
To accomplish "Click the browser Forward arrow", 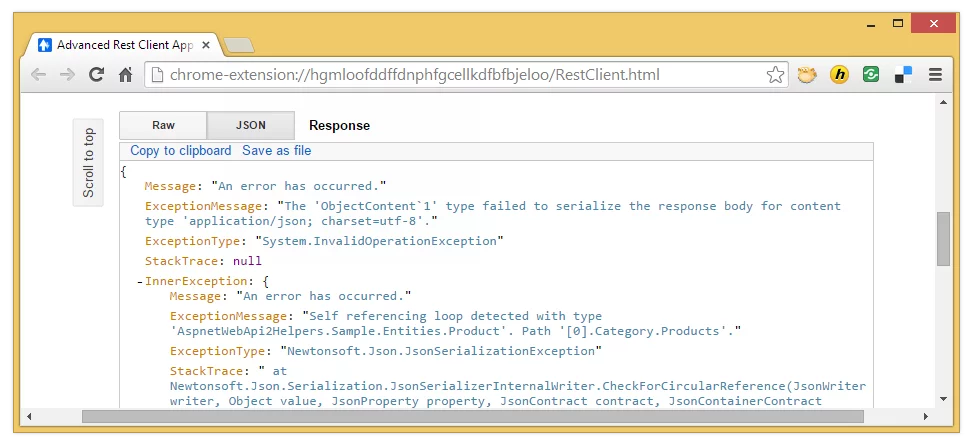I will pos(67,75).
